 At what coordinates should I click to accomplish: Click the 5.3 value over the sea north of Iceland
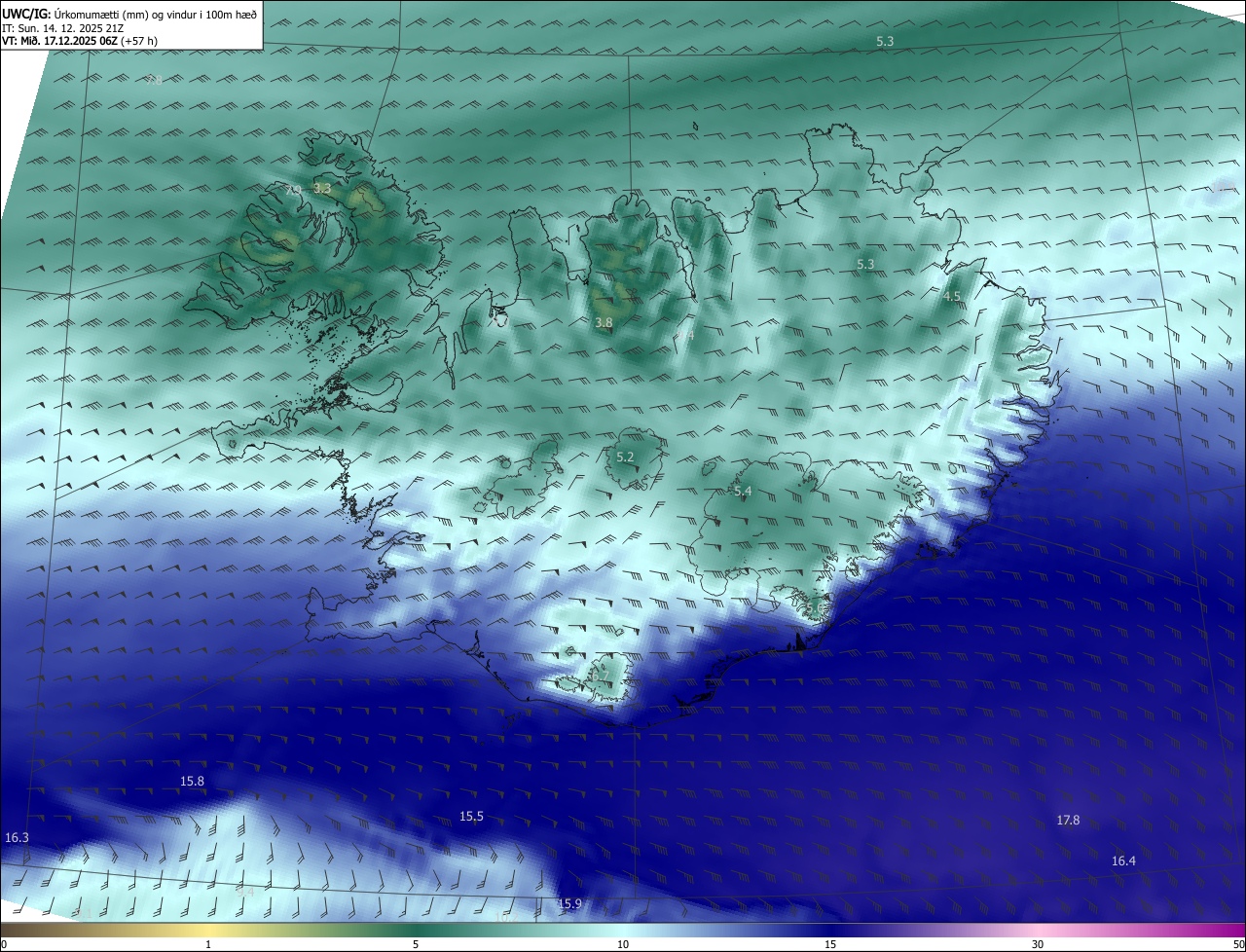pyautogui.click(x=885, y=41)
